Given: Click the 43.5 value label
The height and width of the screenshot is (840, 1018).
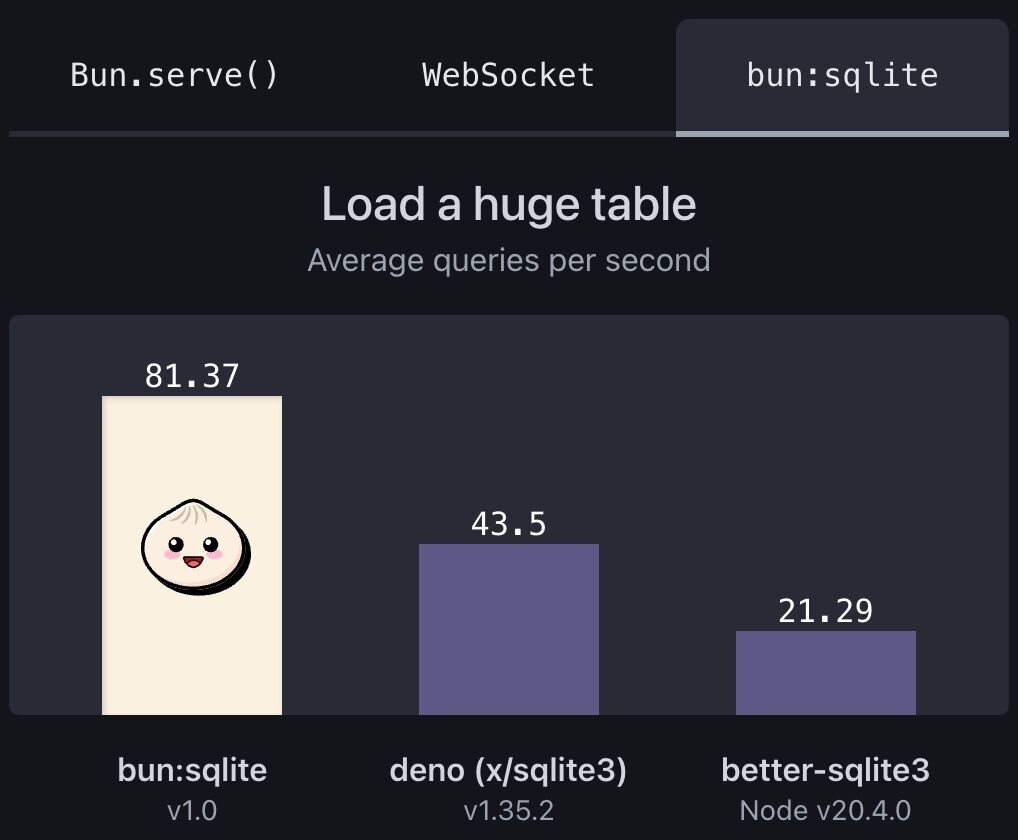Looking at the screenshot, I should [x=509, y=524].
